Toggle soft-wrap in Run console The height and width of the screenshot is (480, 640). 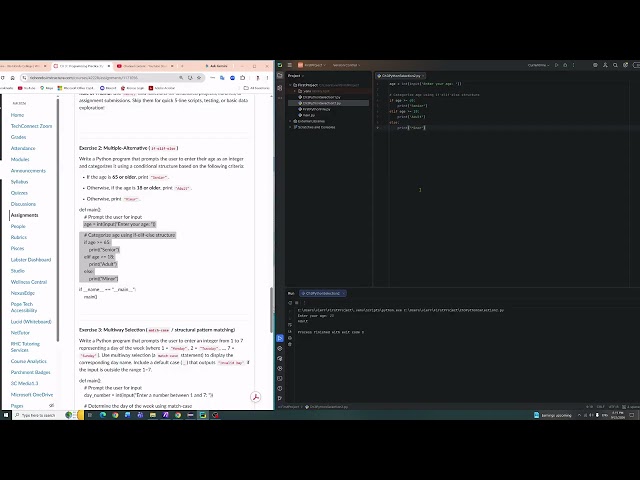(290, 325)
